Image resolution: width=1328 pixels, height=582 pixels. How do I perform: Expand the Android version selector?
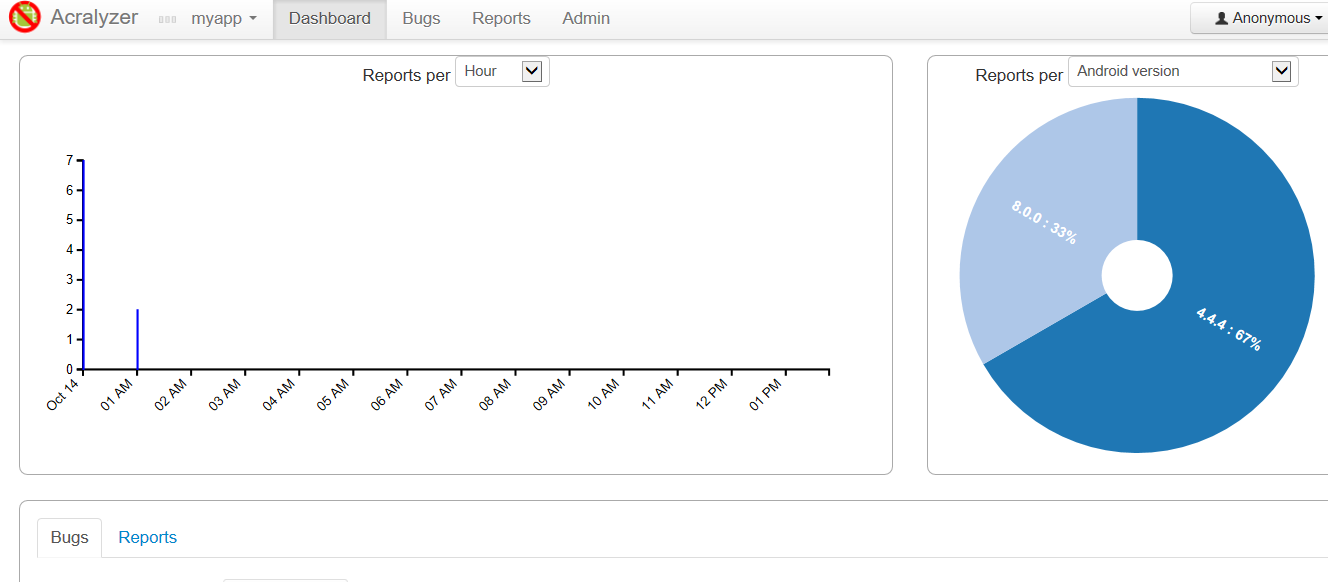(x=1183, y=71)
